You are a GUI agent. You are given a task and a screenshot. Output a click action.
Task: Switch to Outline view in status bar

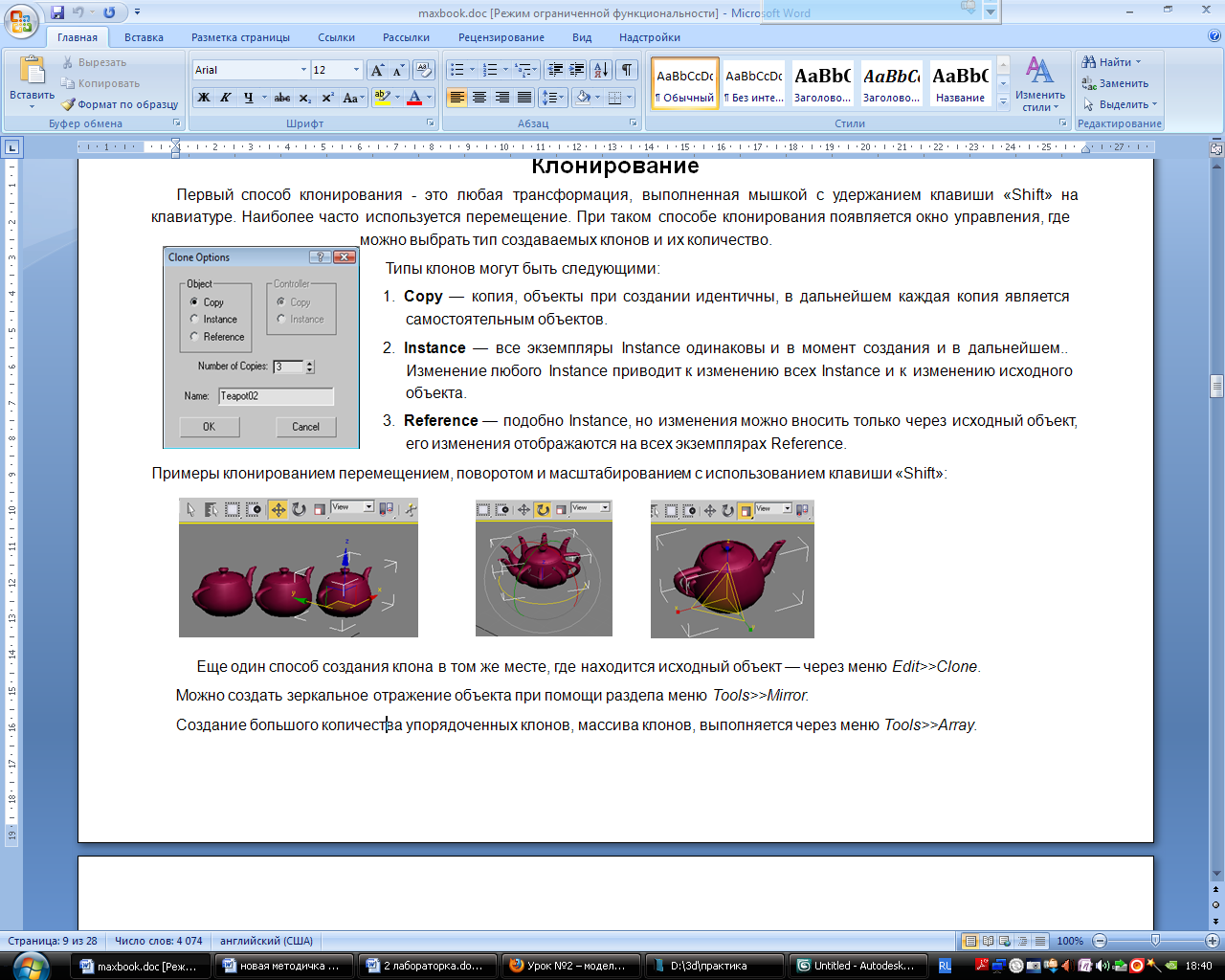(1022, 941)
